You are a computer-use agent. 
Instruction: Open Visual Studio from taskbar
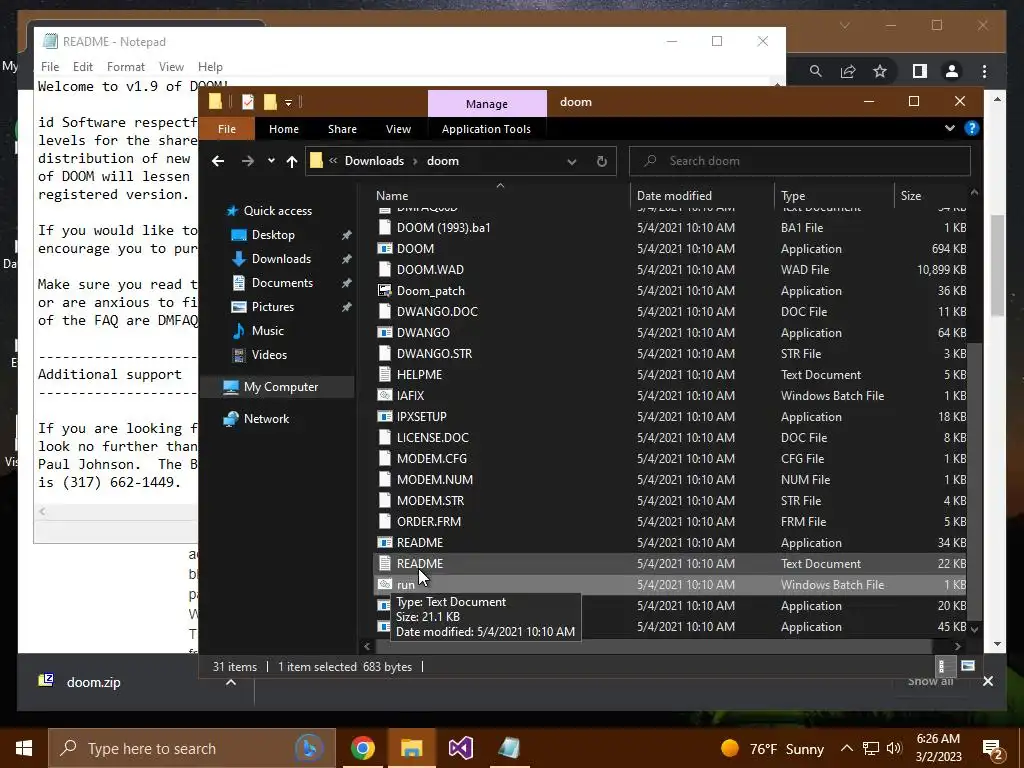pyautogui.click(x=460, y=748)
